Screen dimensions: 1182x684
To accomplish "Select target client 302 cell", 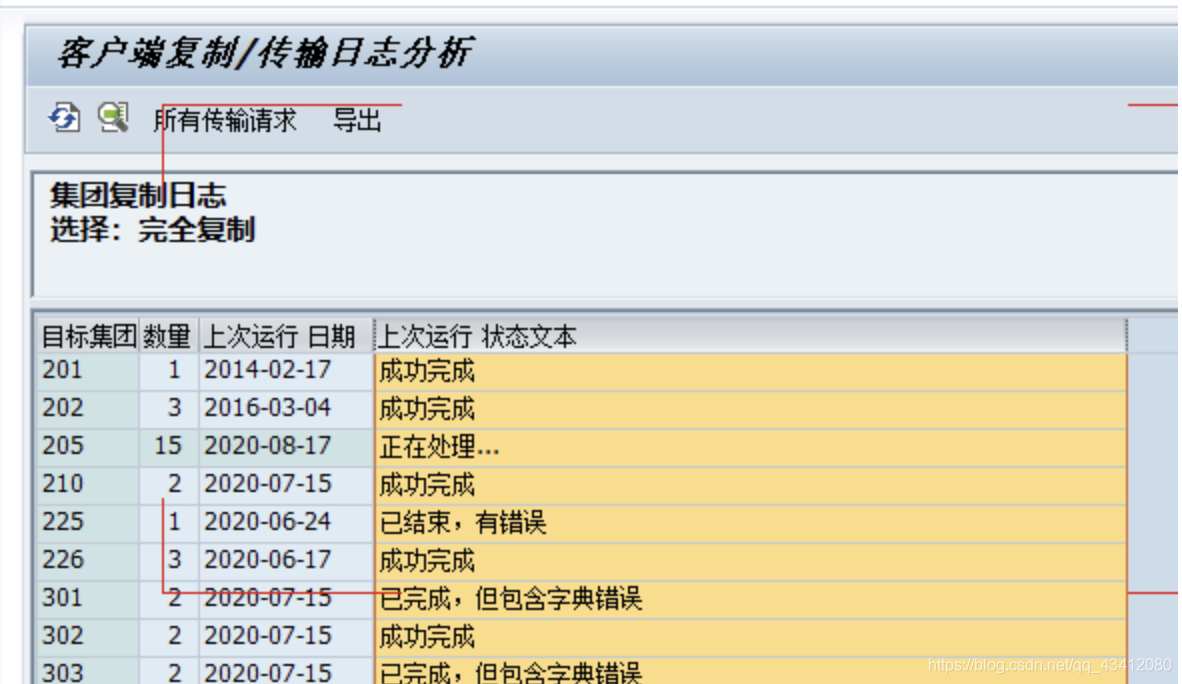I will coord(88,636).
